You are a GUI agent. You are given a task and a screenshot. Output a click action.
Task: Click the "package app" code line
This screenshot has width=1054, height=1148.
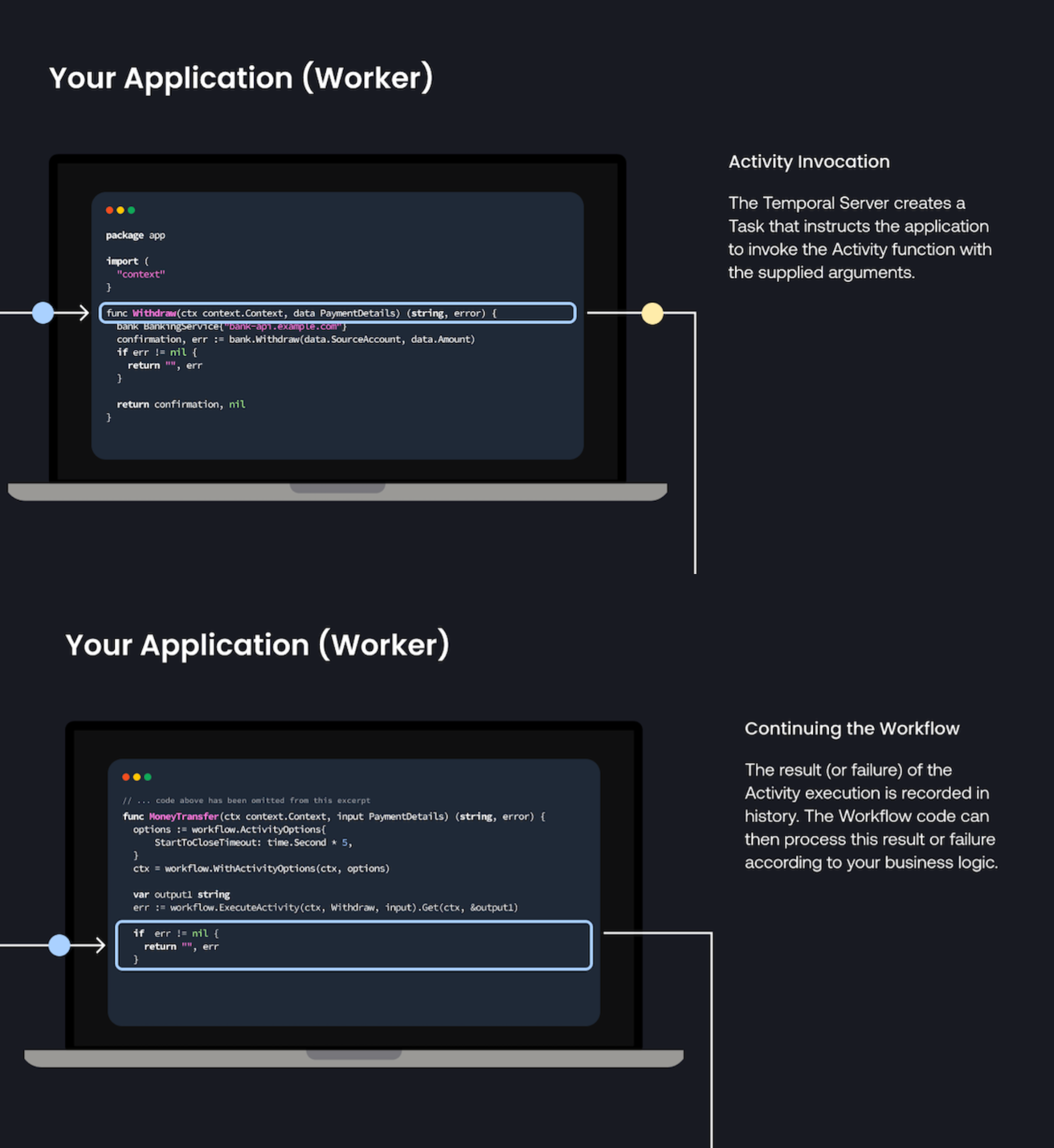(135, 235)
